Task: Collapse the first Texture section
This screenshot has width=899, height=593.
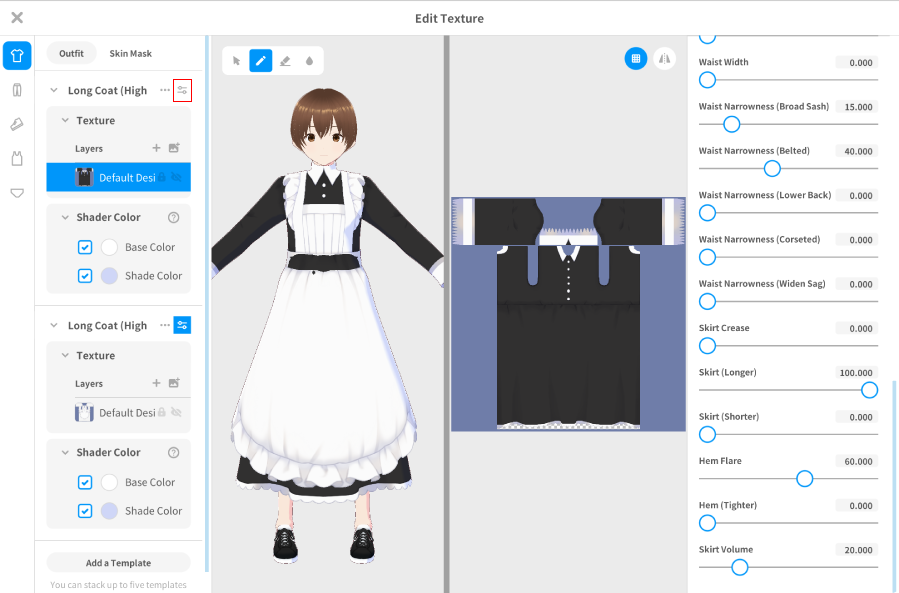Action: coord(65,121)
